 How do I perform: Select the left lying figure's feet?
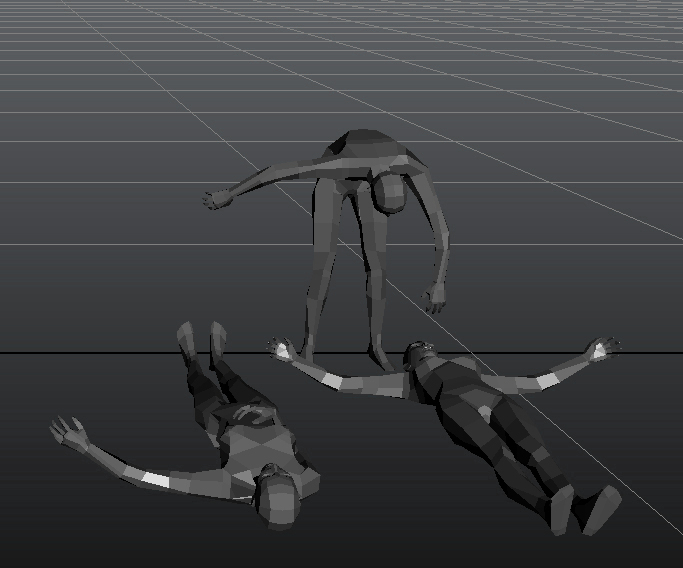[200, 337]
